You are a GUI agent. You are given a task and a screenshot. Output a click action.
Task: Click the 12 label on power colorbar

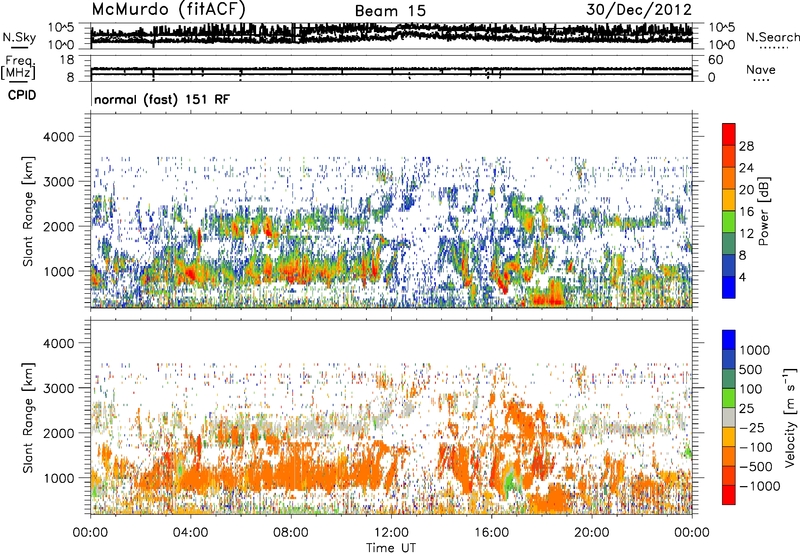[x=746, y=234]
